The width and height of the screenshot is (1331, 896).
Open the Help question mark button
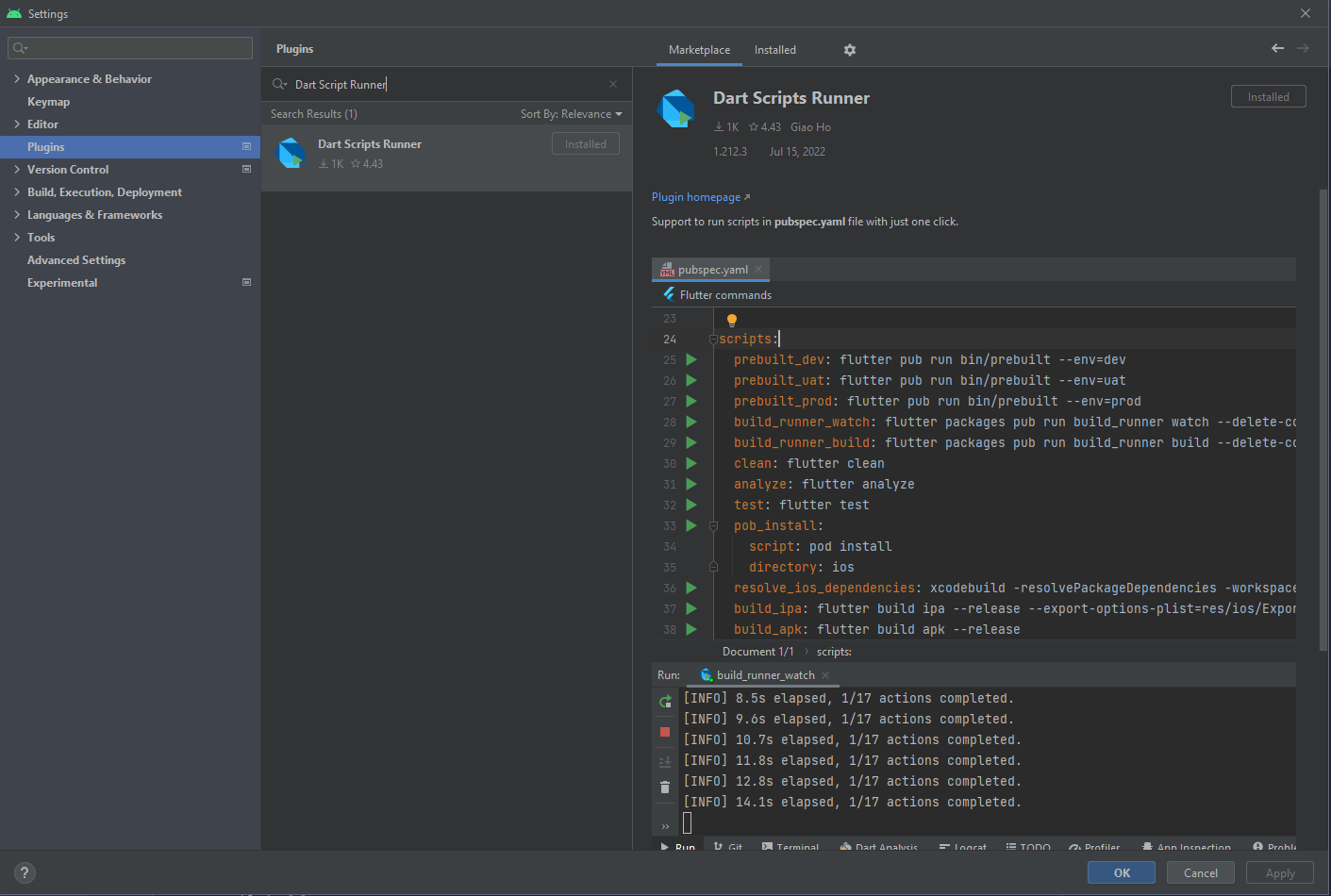coord(25,872)
